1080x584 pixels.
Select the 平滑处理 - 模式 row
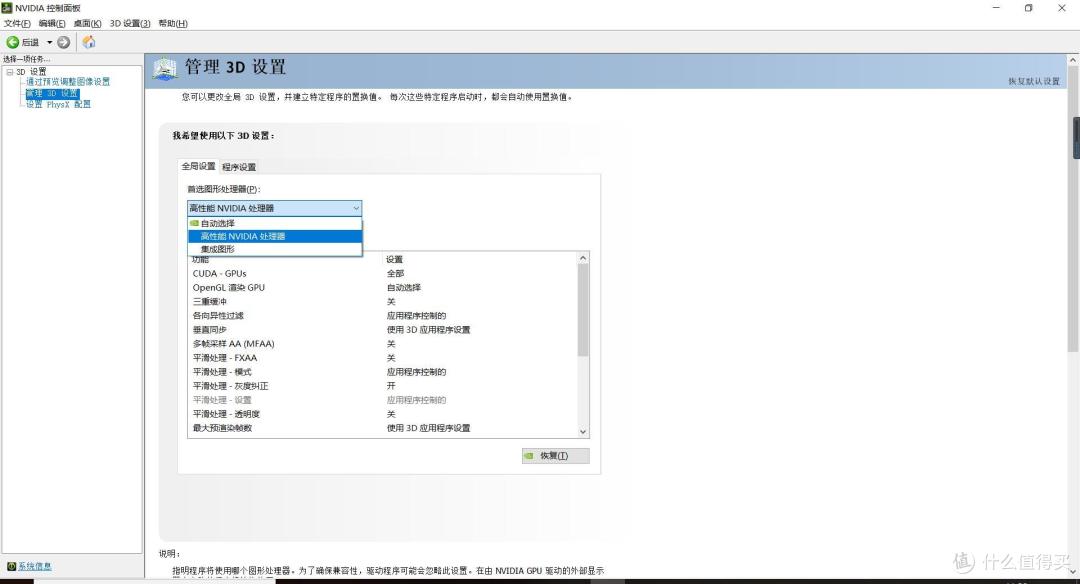(x=383, y=372)
